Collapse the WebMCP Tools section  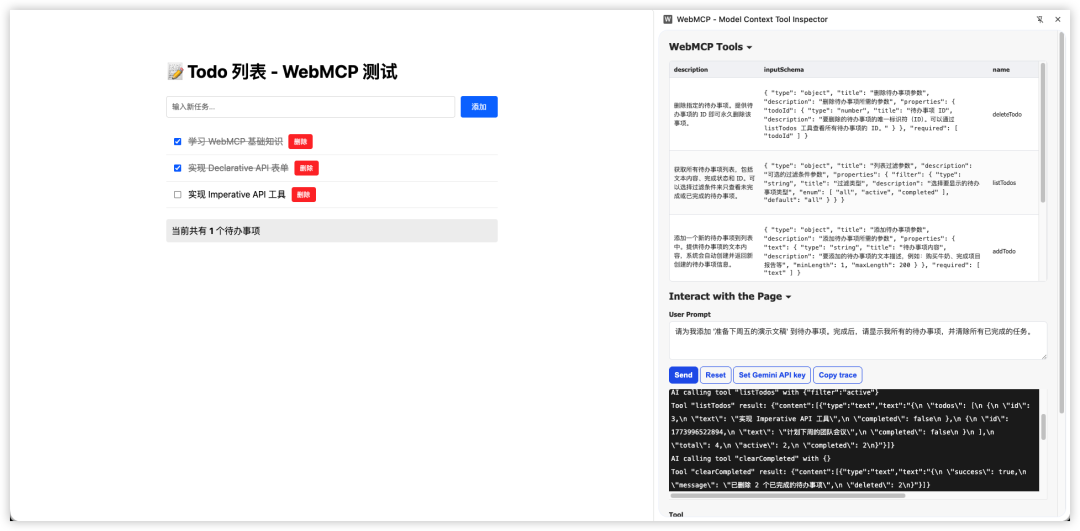click(710, 47)
